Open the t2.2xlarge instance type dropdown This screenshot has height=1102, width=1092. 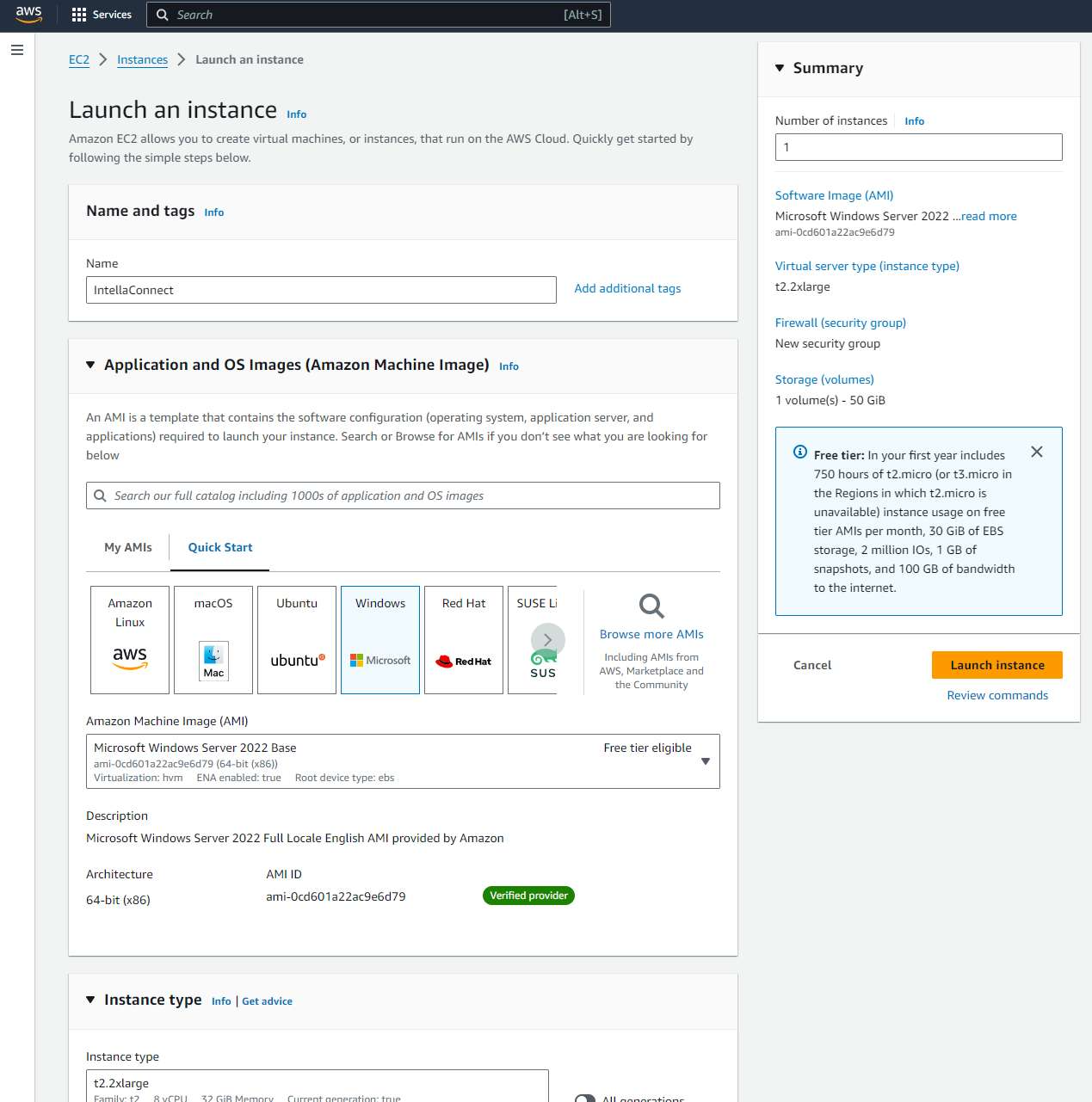pyautogui.click(x=318, y=1086)
